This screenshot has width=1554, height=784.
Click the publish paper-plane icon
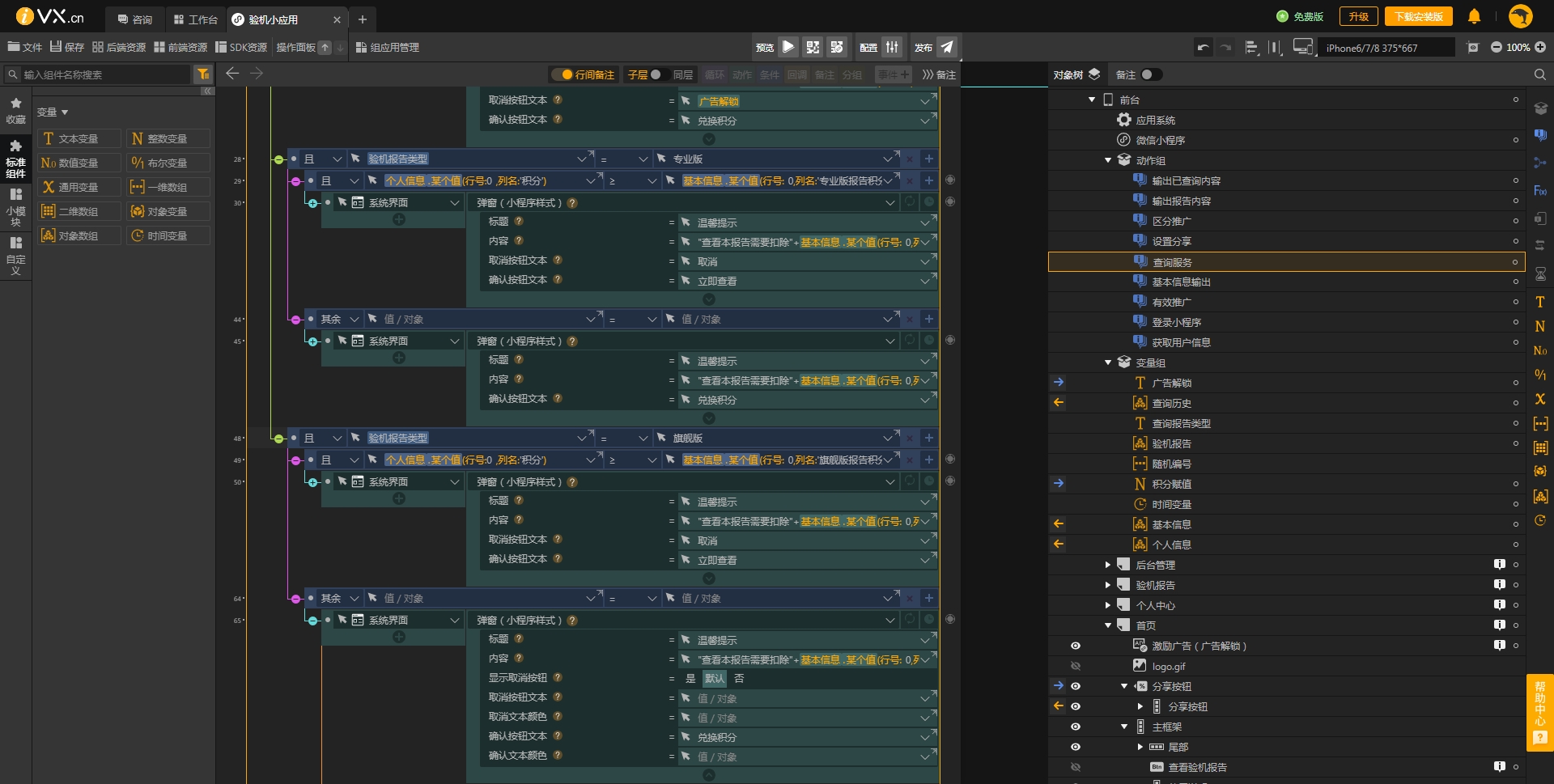(x=947, y=47)
